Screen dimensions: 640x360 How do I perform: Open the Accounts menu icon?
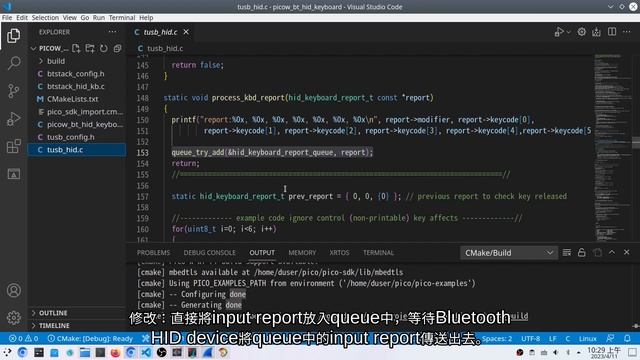[13, 290]
